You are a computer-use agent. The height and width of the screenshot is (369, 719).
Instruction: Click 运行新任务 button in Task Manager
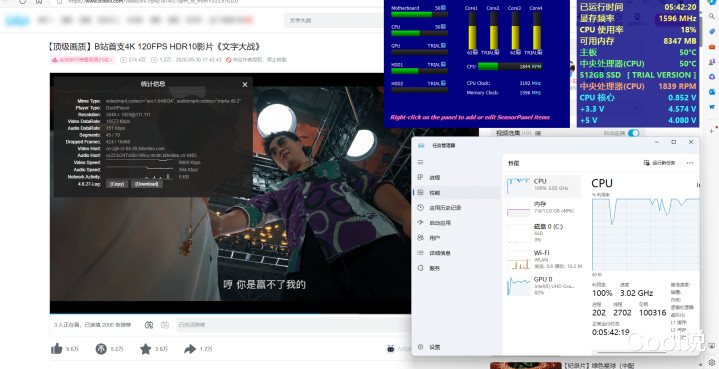(659, 163)
